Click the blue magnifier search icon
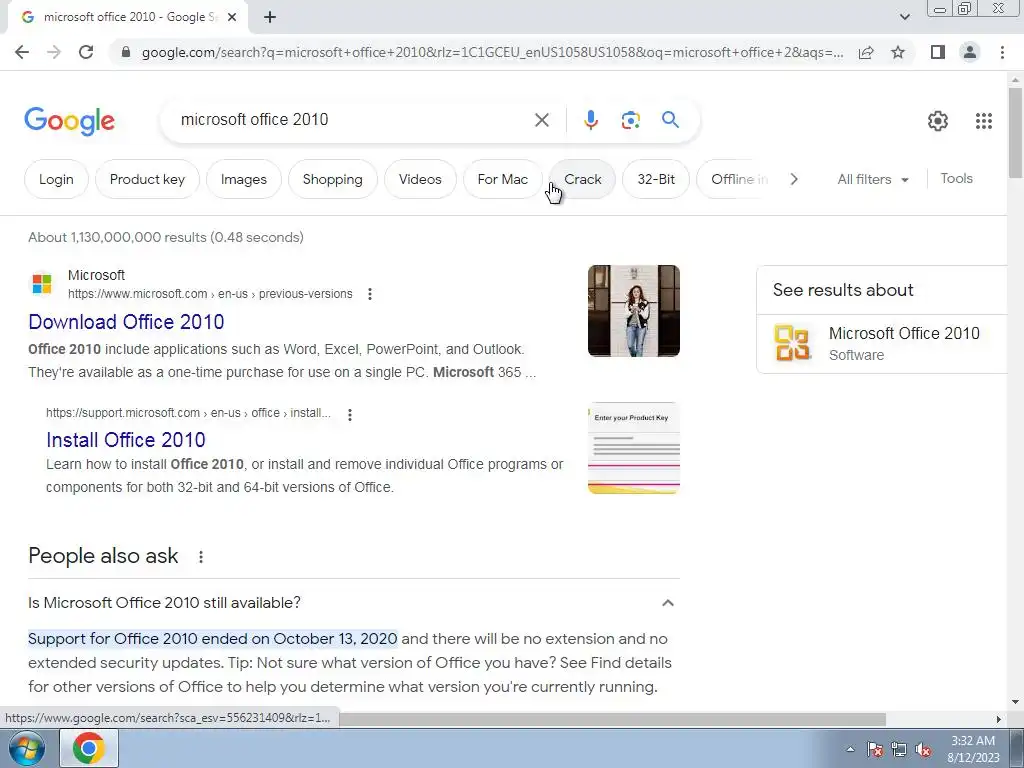 [x=670, y=120]
